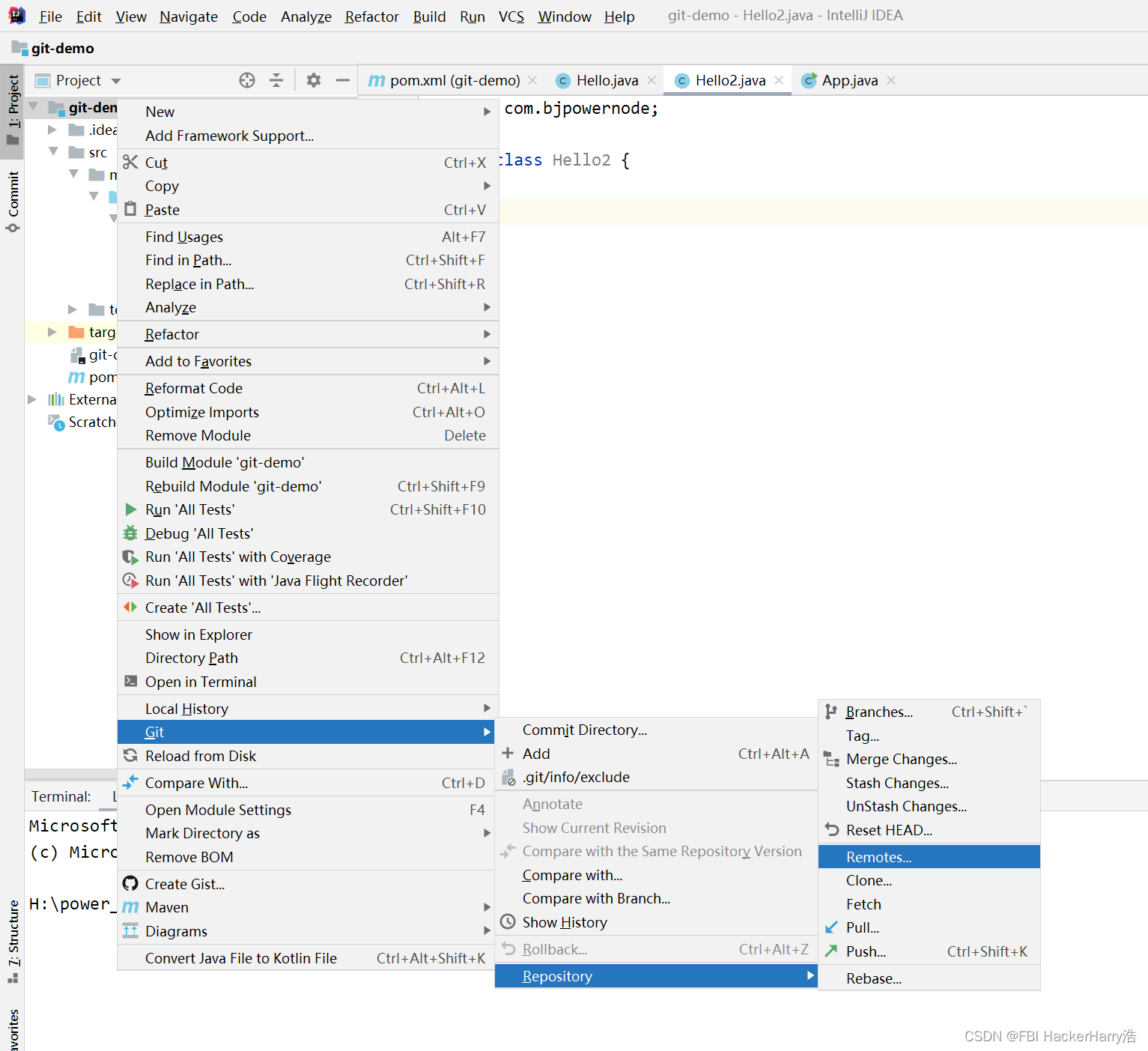Screen dimensions: 1148x1051
Task: Click the plus icon beside Add
Action: [508, 753]
